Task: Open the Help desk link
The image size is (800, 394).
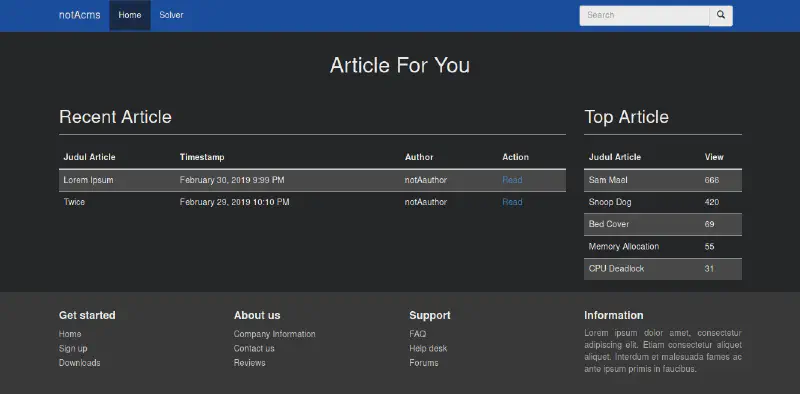Action: pos(428,349)
